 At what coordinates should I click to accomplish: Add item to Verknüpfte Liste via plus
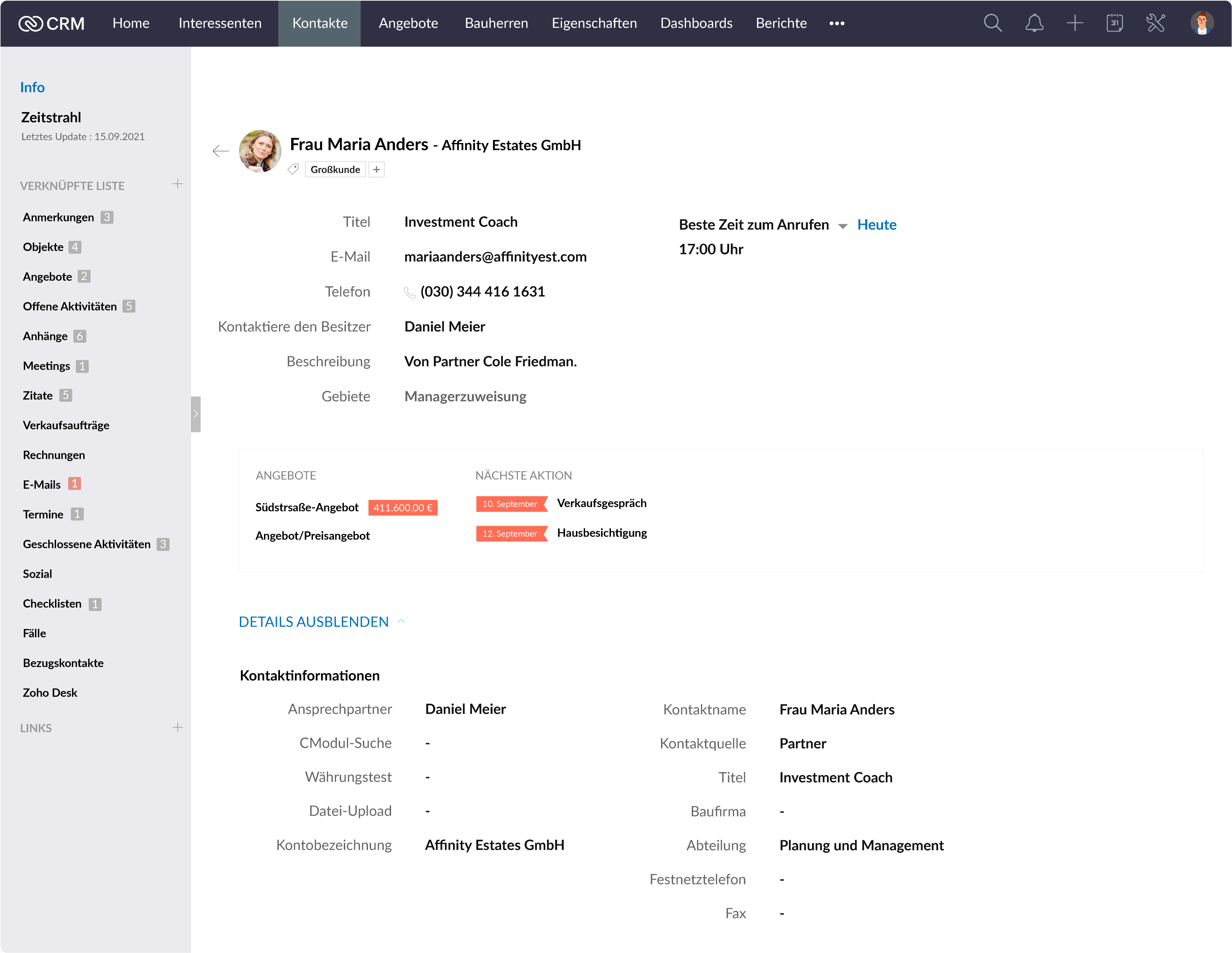(178, 184)
